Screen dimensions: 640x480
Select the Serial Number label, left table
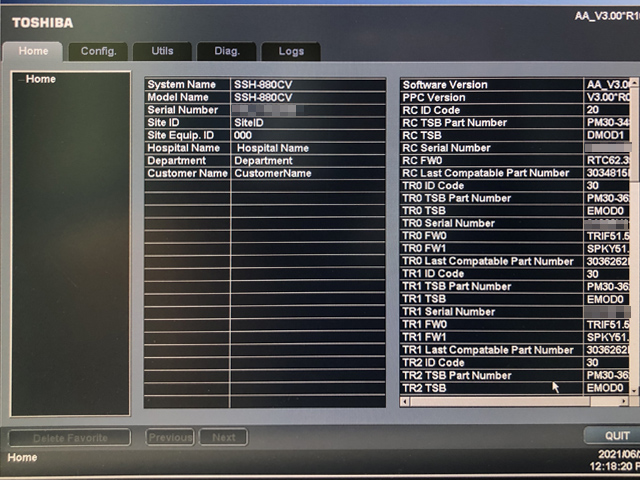[187, 110]
